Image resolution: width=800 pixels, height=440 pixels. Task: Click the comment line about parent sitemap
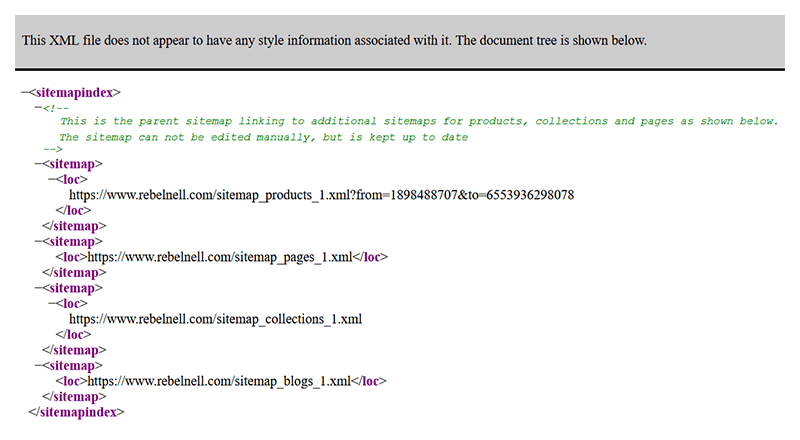pos(418,121)
